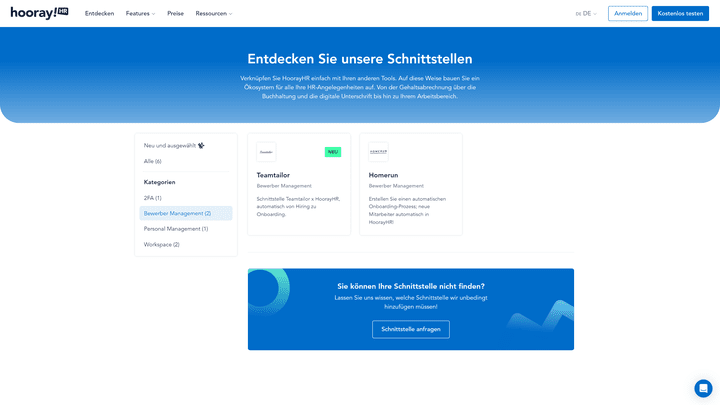Open the Entdecken menu item

(x=99, y=13)
